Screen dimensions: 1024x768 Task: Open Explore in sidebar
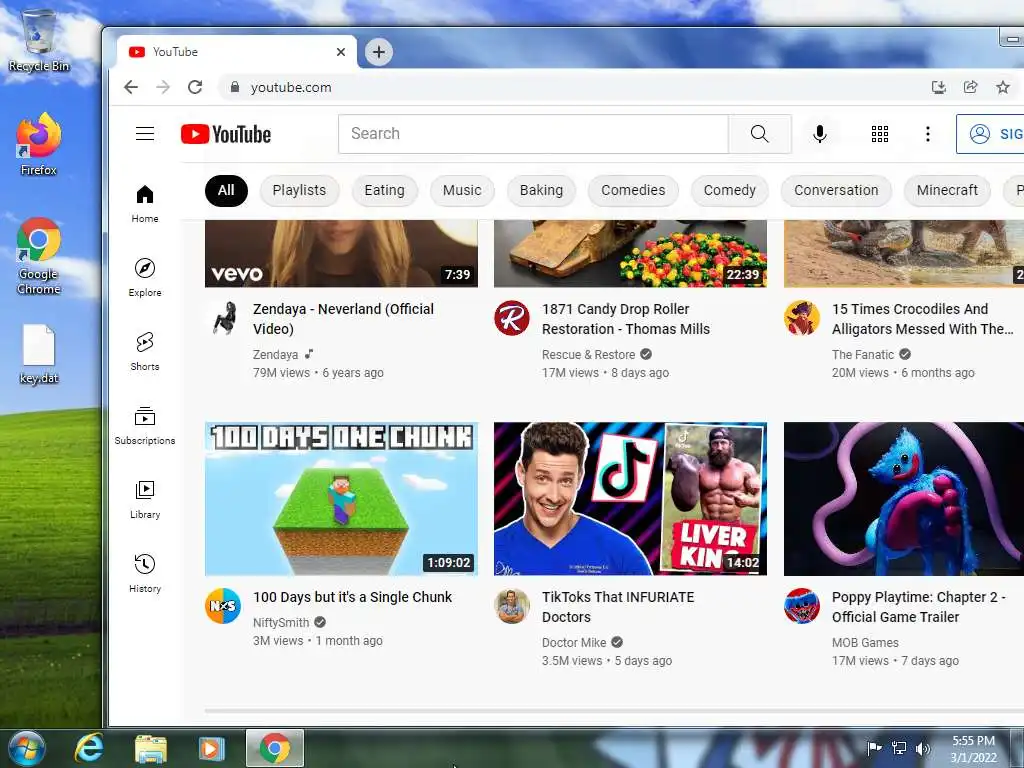click(x=145, y=278)
